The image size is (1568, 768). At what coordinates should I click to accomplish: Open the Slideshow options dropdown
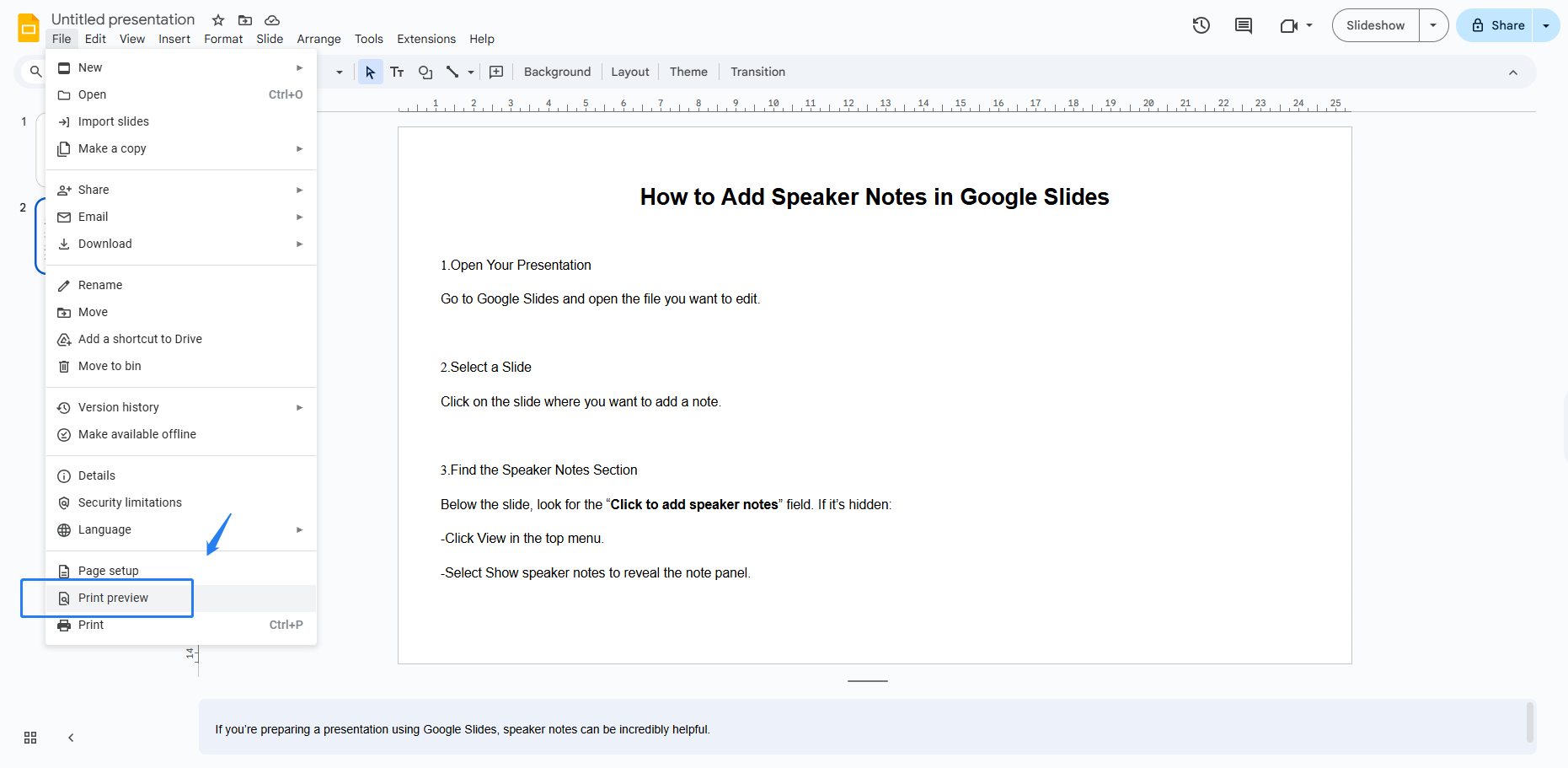tap(1433, 25)
